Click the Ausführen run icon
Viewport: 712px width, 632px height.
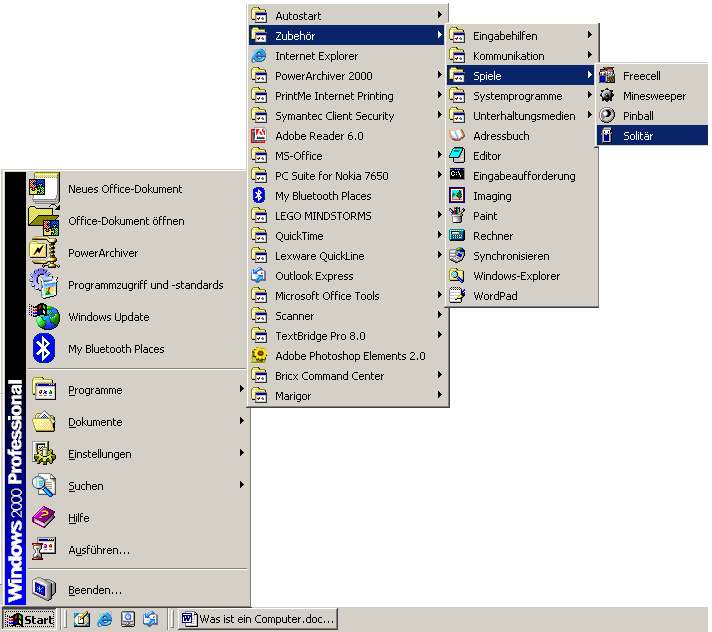point(44,549)
